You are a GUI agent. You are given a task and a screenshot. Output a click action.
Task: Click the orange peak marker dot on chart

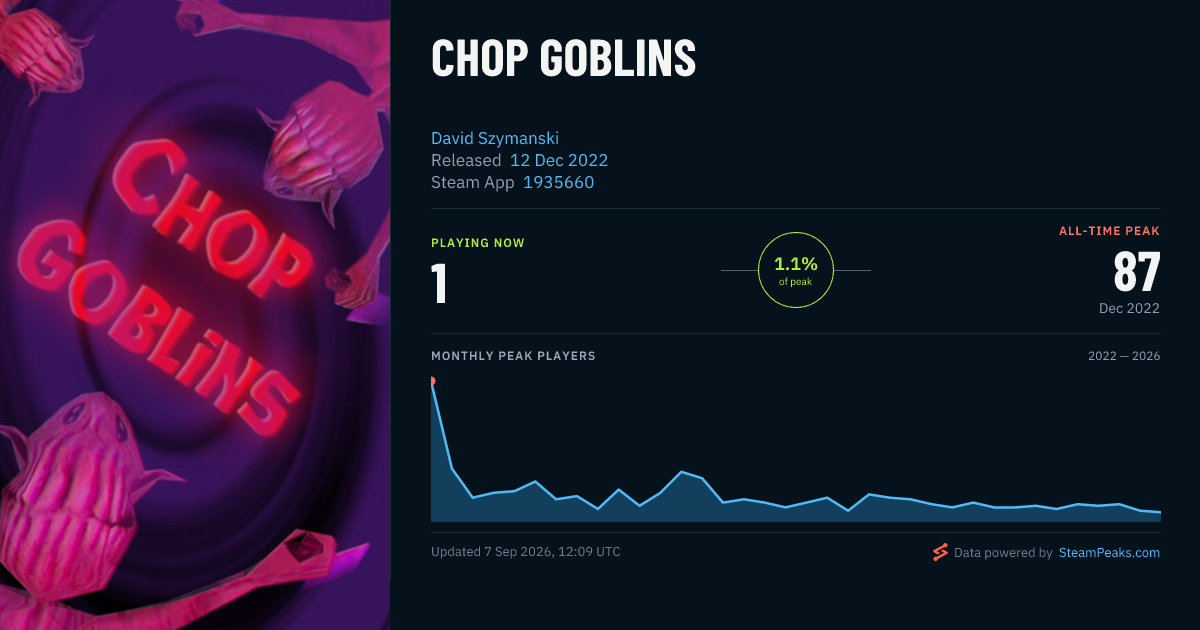(432, 381)
